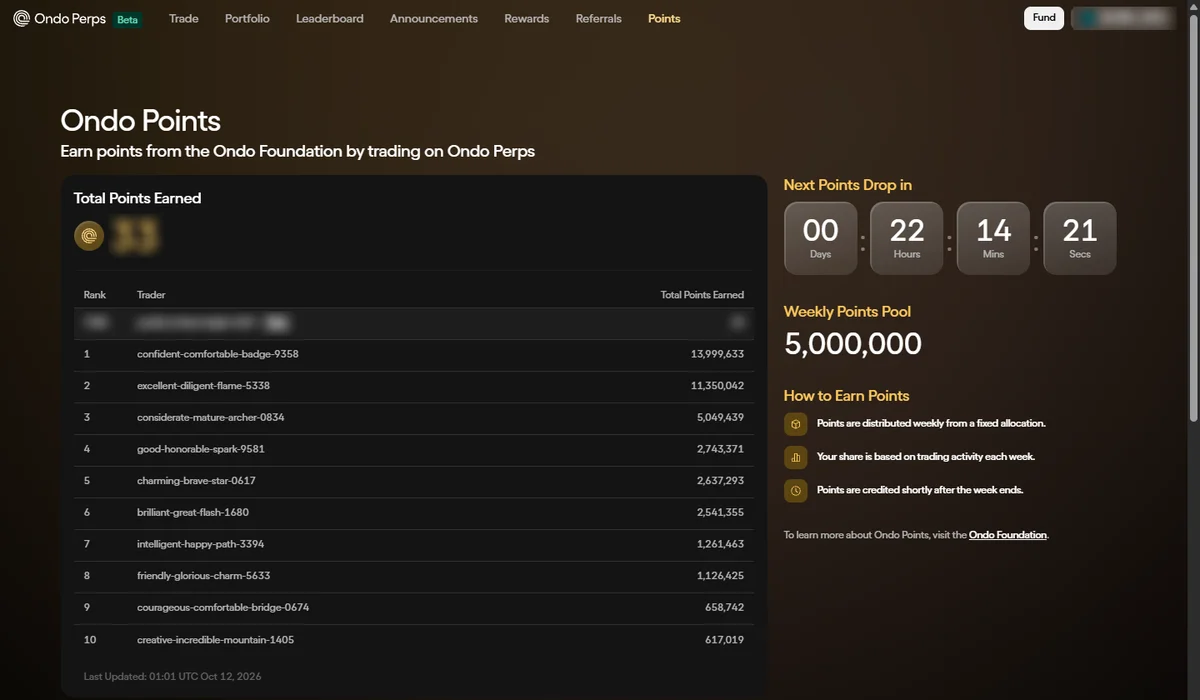This screenshot has height=700, width=1200.
Task: Open the Portfolio tab
Action: pyautogui.click(x=247, y=19)
